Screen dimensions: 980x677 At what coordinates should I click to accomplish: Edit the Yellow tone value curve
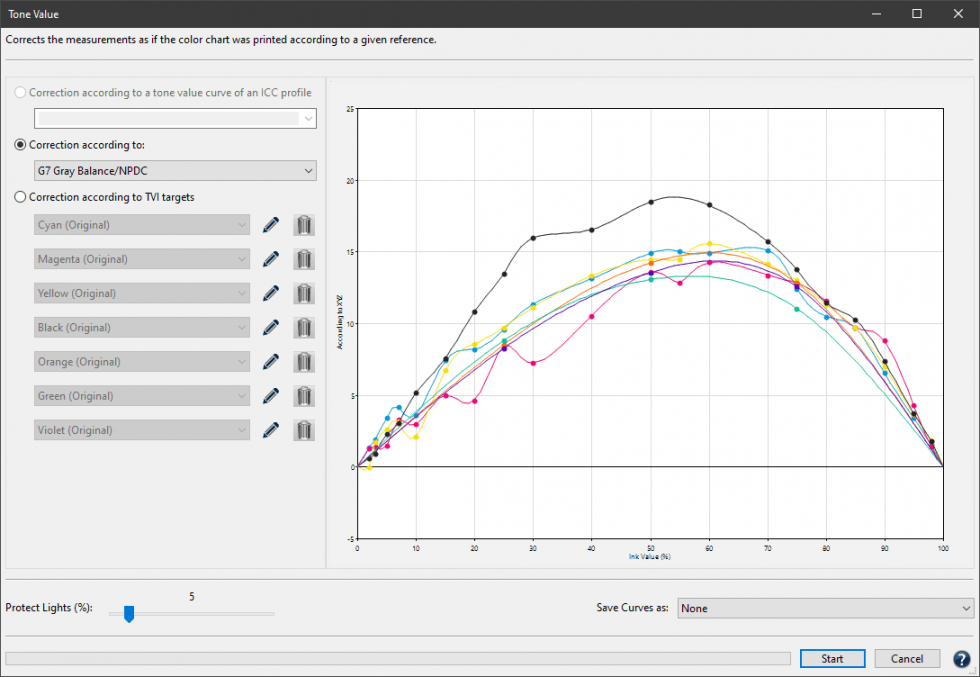[x=270, y=293]
